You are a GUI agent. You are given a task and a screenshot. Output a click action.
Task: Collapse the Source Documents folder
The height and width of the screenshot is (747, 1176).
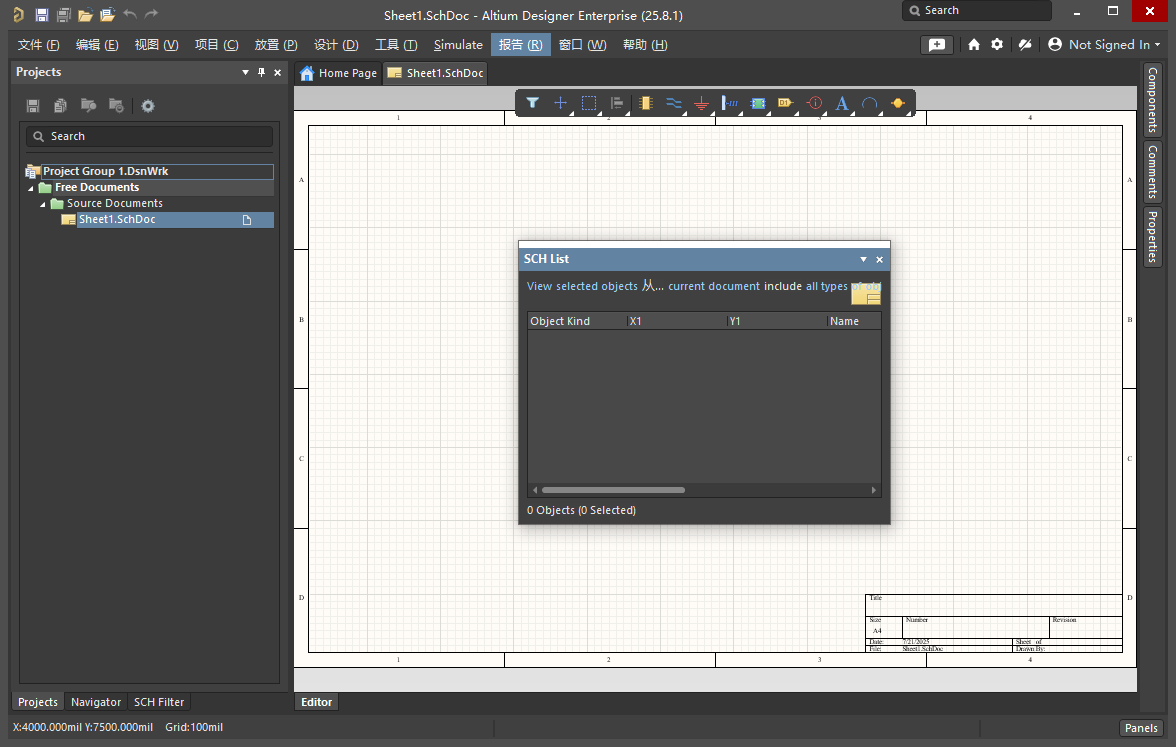pos(43,203)
